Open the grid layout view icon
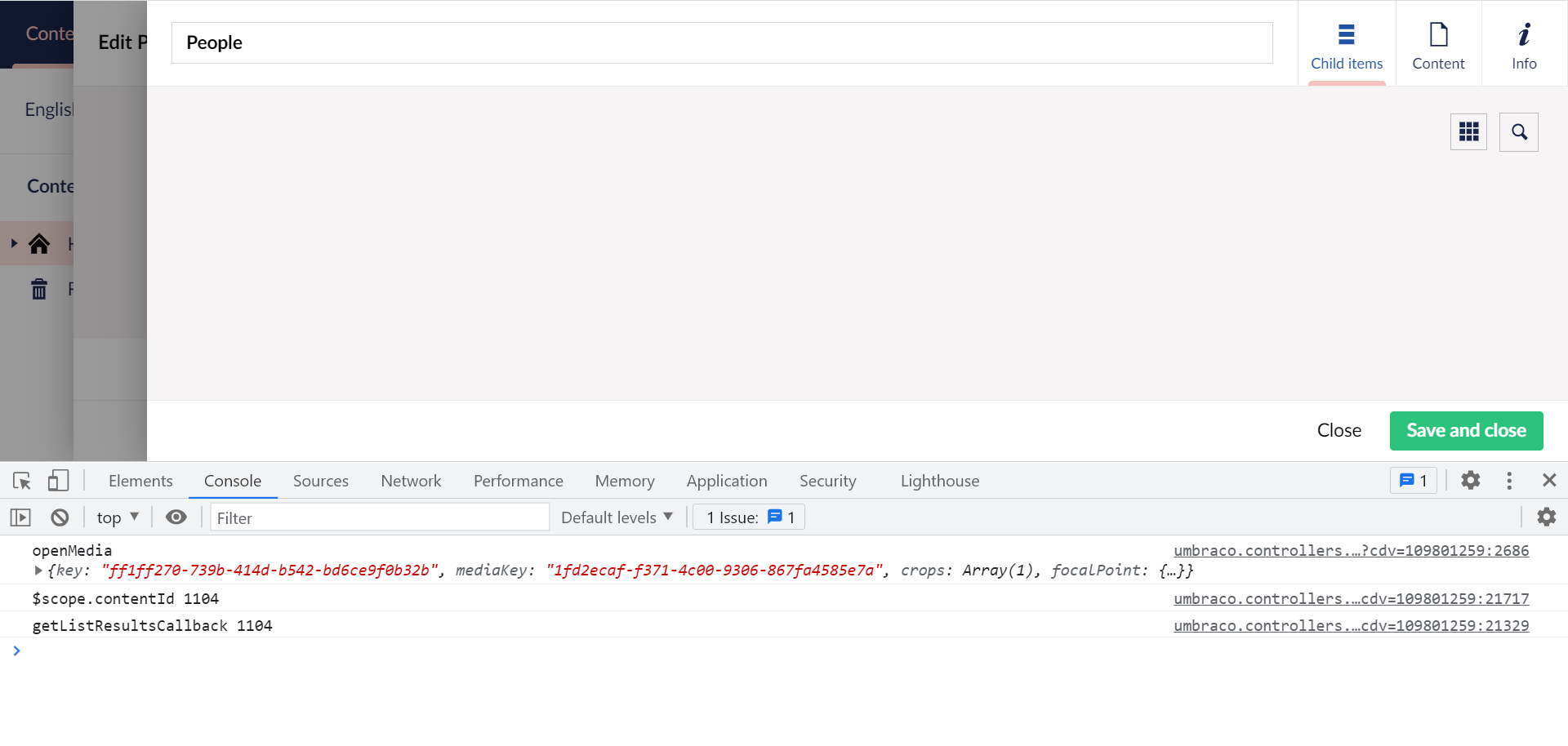 (1468, 131)
